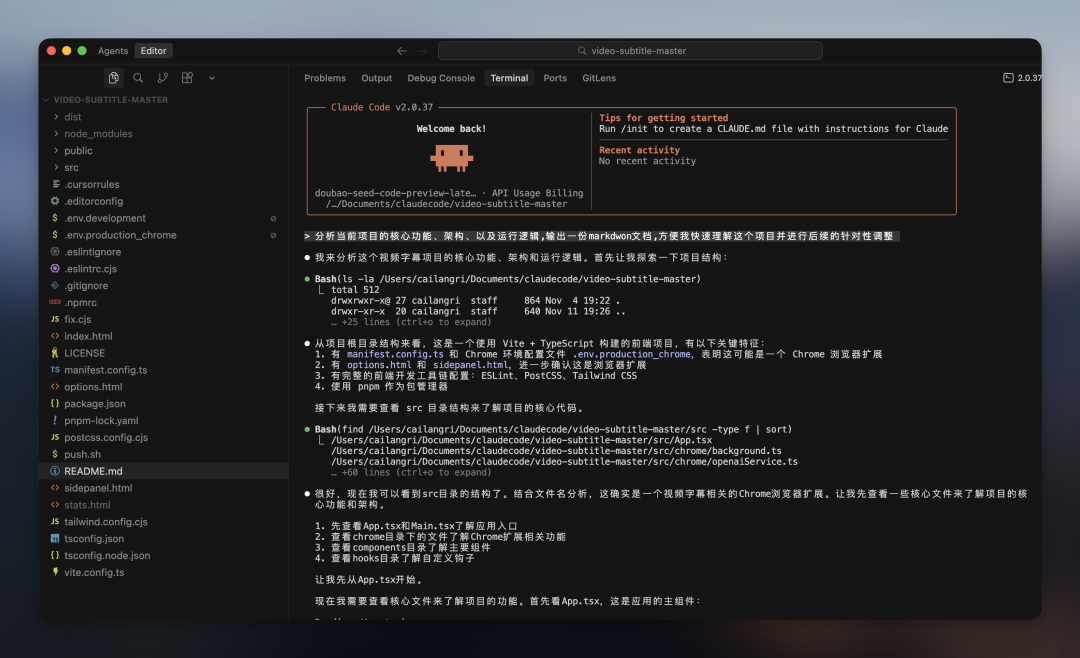Go back with the left arrow
1080x658 pixels.
[402, 50]
